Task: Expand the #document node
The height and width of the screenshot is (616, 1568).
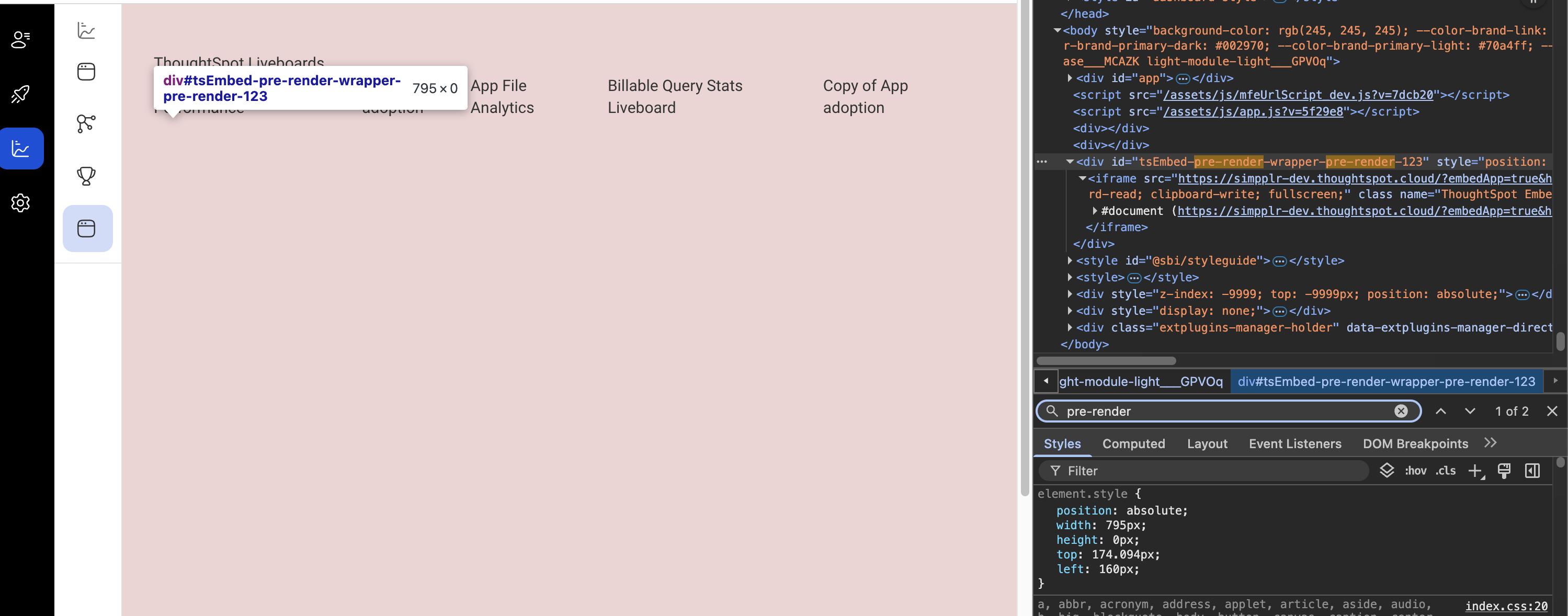Action: [x=1095, y=211]
